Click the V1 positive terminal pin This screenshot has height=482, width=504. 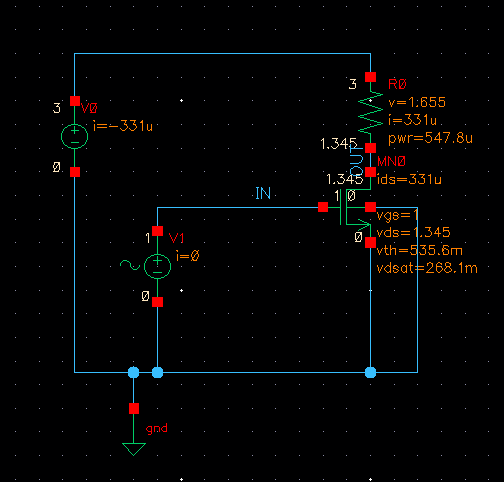point(157,231)
